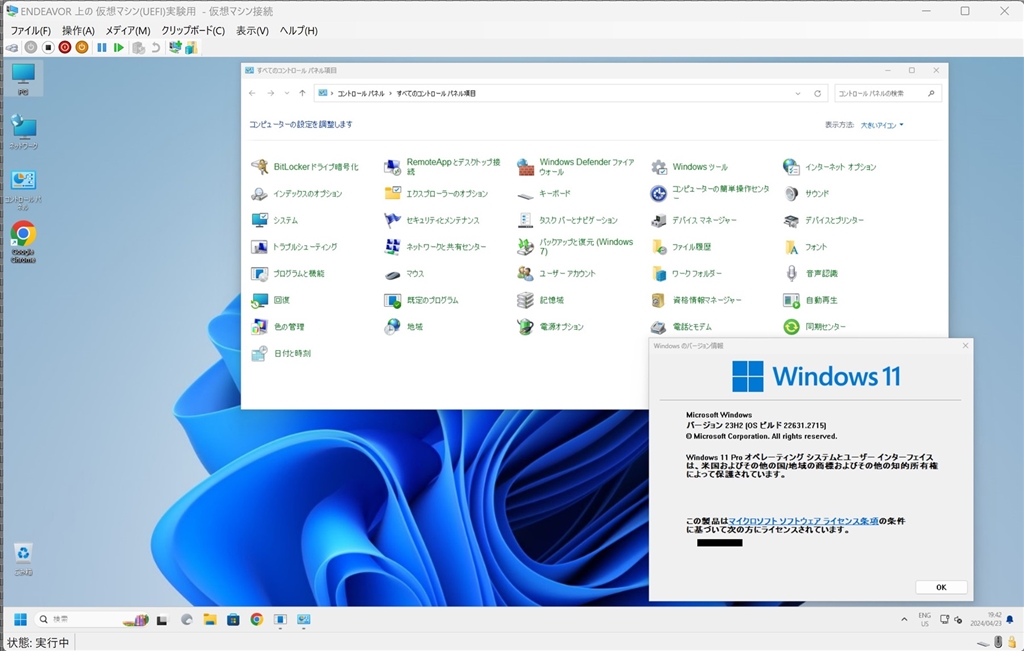The height and width of the screenshot is (651, 1024).
Task: Open the クリップボード(C) menu
Action: (193, 31)
